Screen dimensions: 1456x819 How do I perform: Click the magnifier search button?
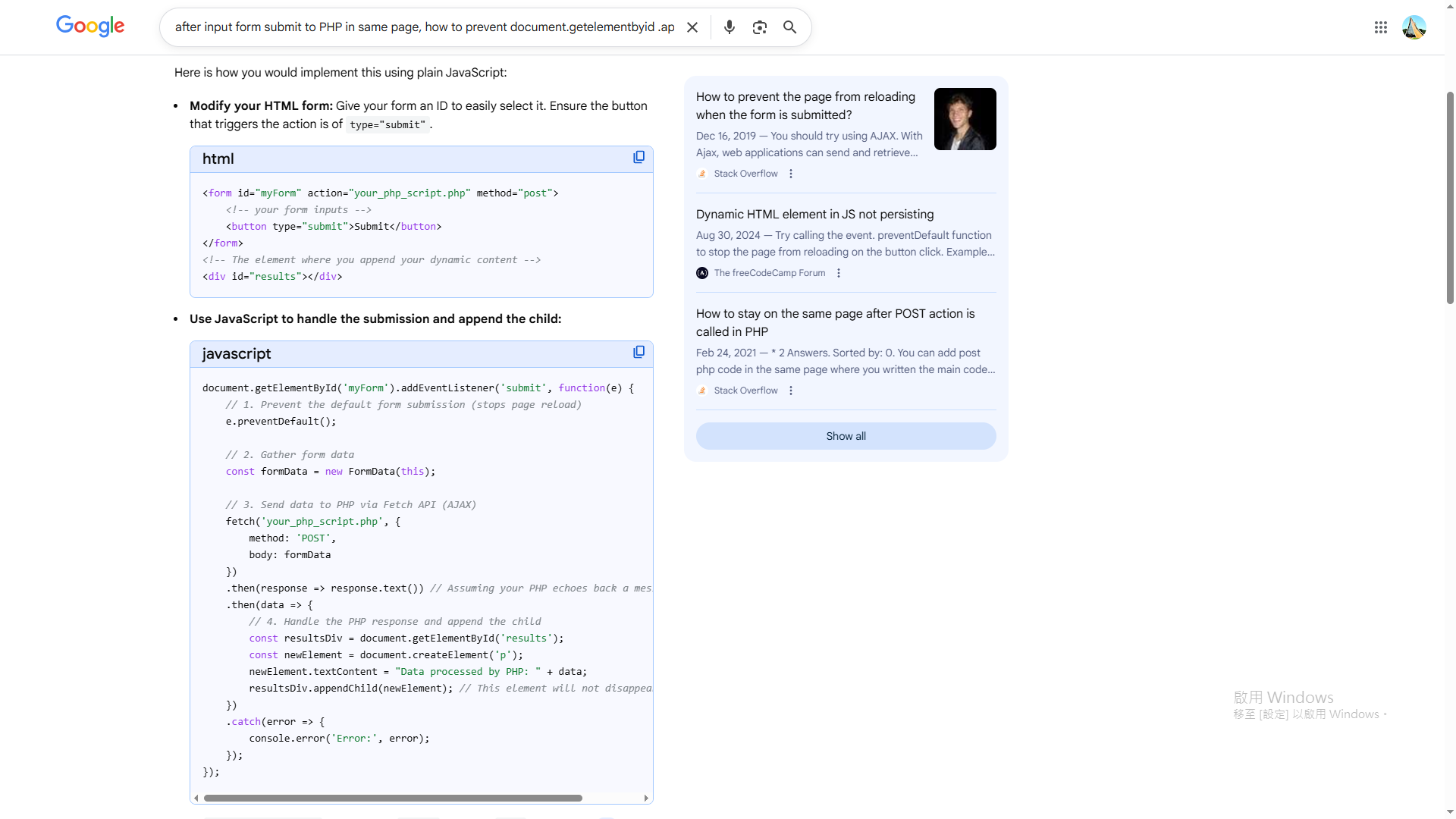point(789,27)
